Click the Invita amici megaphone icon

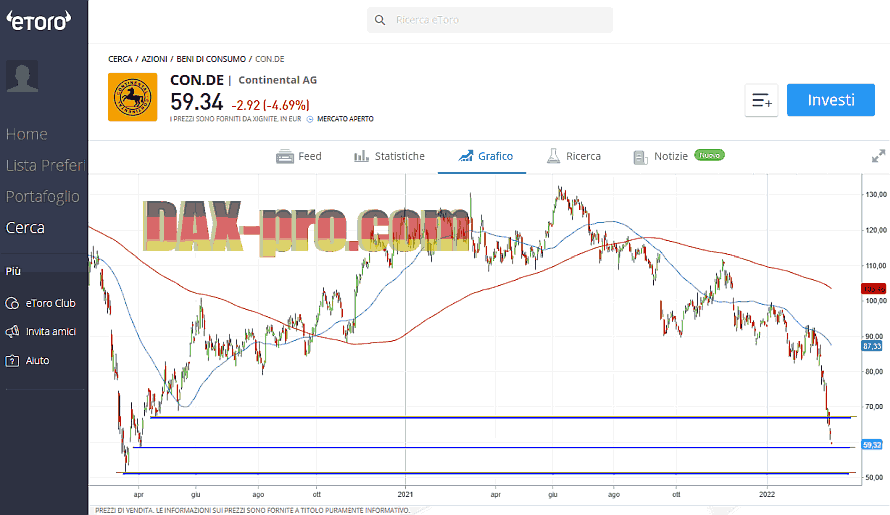[x=12, y=332]
